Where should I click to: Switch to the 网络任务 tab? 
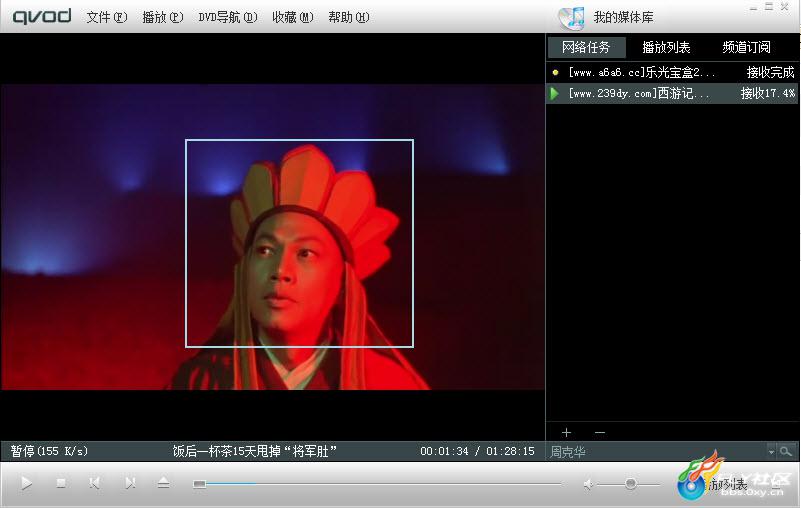pyautogui.click(x=586, y=48)
